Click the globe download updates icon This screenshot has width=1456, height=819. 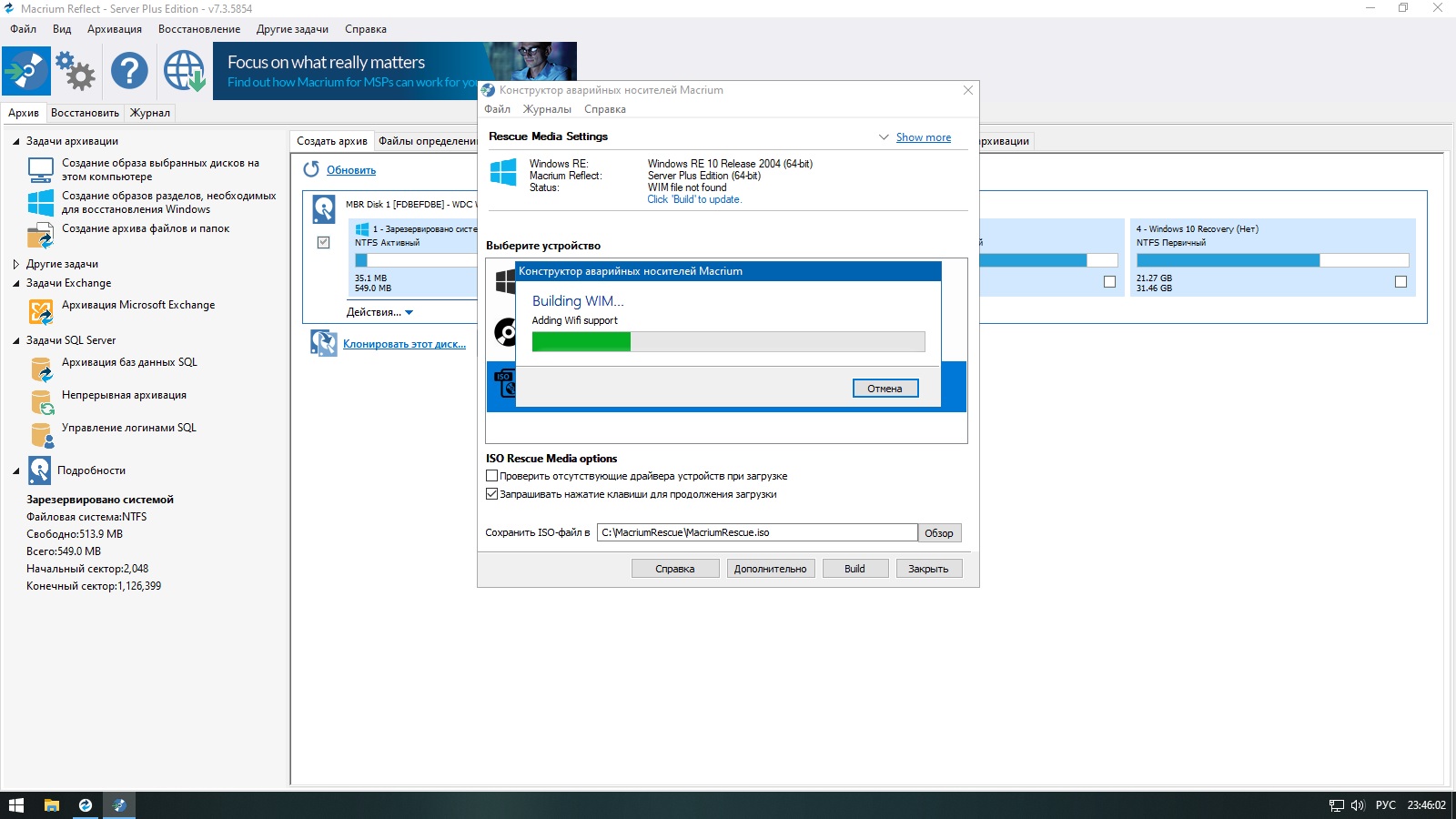click(184, 70)
